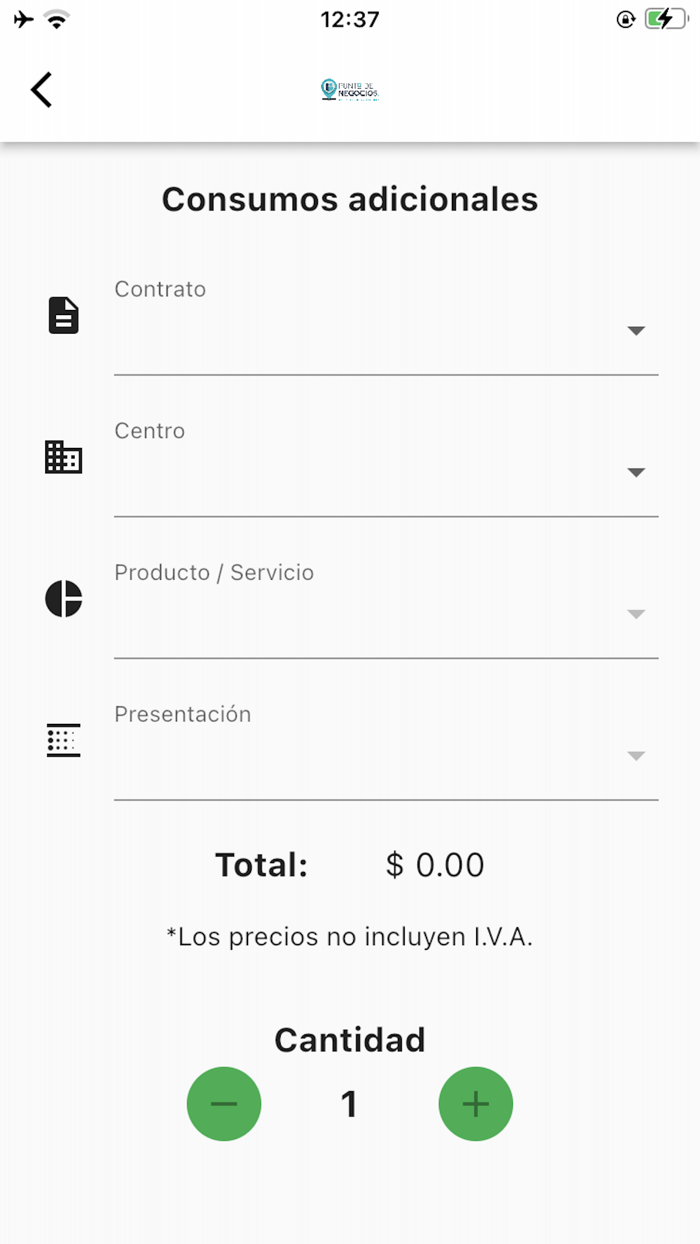The height and width of the screenshot is (1244, 700).
Task: Tap the battery charging indicator
Action: pos(664,17)
